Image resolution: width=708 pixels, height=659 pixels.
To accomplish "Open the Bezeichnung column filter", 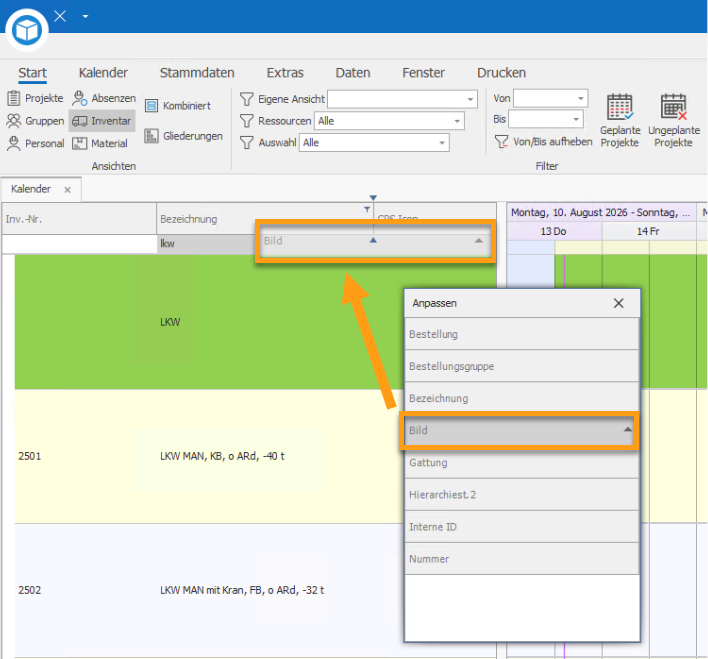I will click(367, 209).
